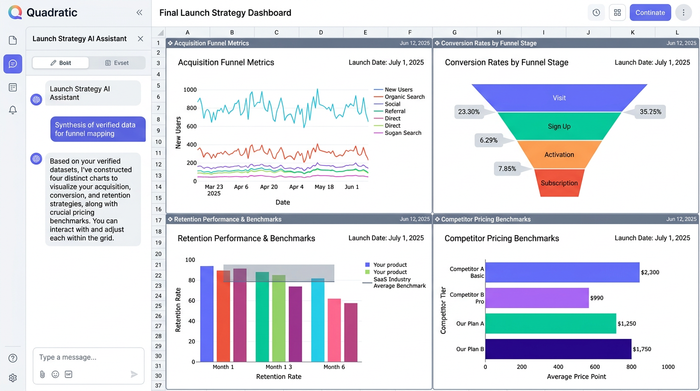Viewport: 700px width, 391px height.
Task: Click the Month 6 axis label
Action: pyautogui.click(x=334, y=367)
